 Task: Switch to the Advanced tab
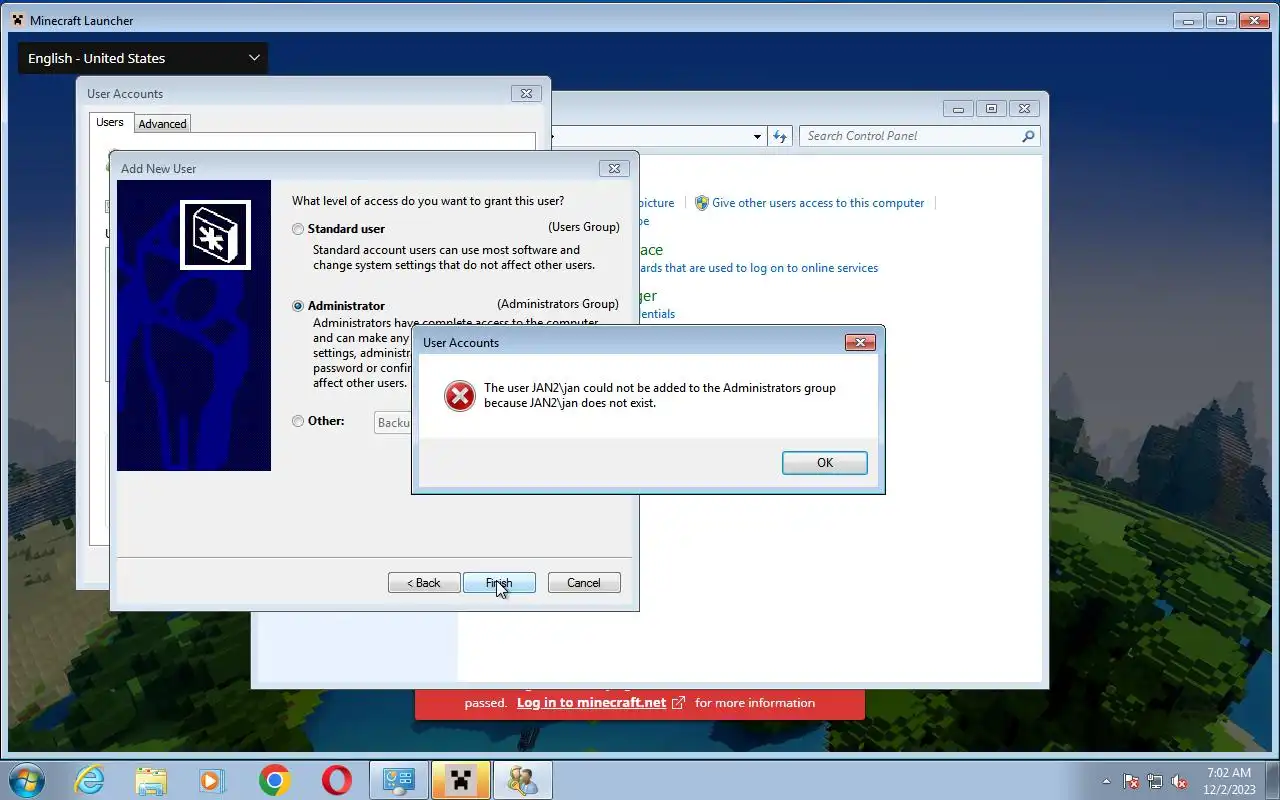(x=162, y=124)
